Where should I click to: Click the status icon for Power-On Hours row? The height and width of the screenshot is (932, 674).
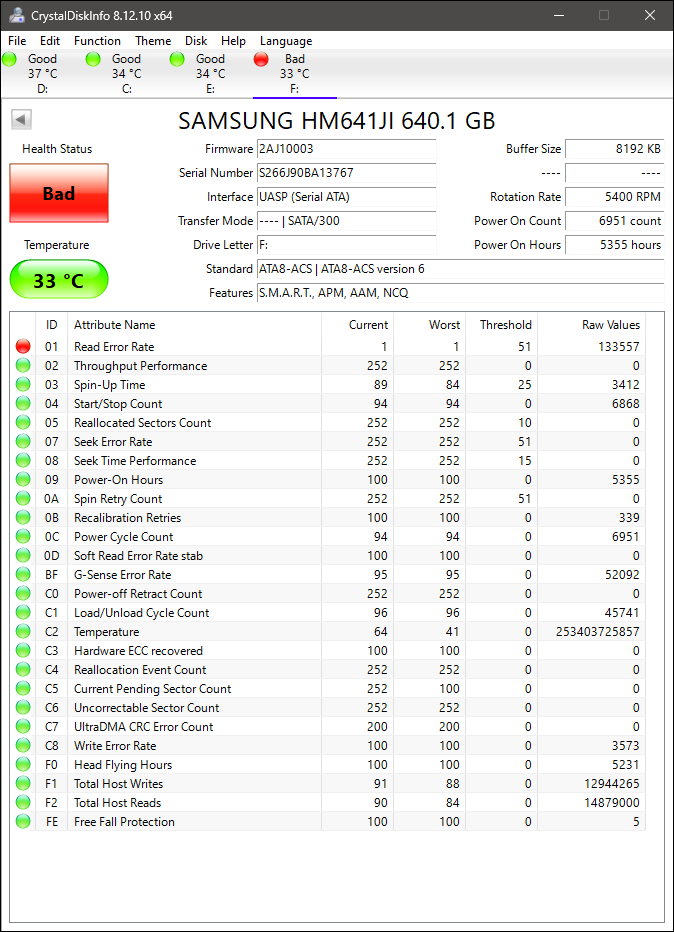(23, 479)
